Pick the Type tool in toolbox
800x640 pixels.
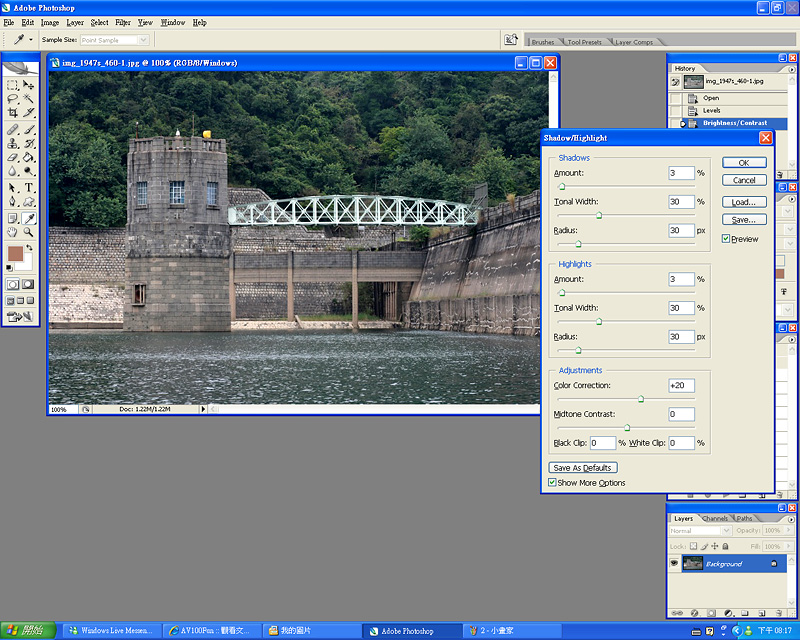coord(29,187)
